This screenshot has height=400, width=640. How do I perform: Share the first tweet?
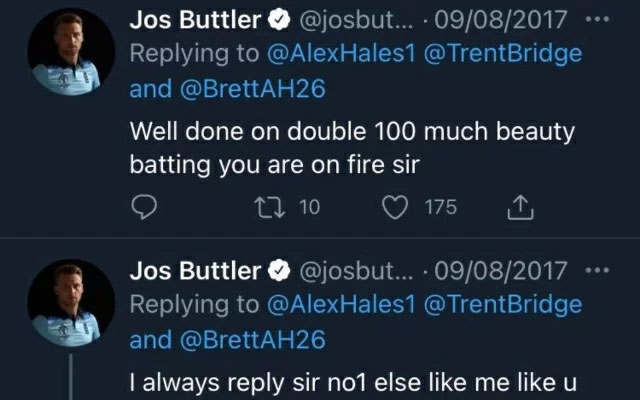tap(522, 207)
